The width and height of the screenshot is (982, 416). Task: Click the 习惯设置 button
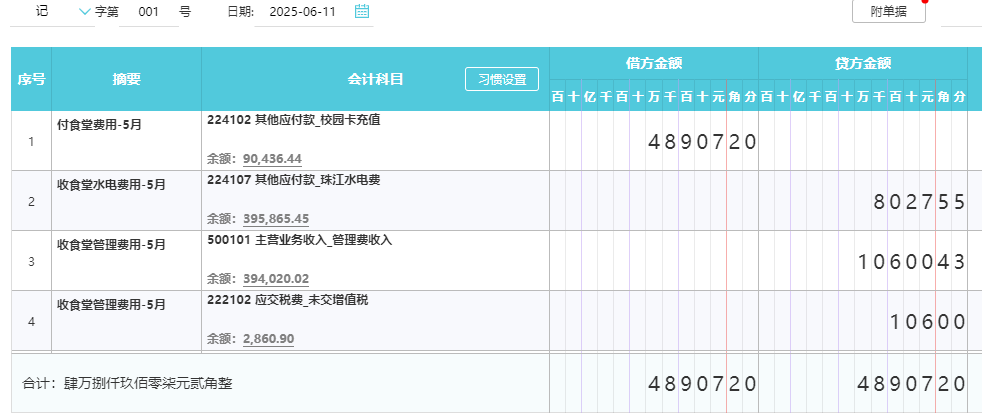pos(502,80)
